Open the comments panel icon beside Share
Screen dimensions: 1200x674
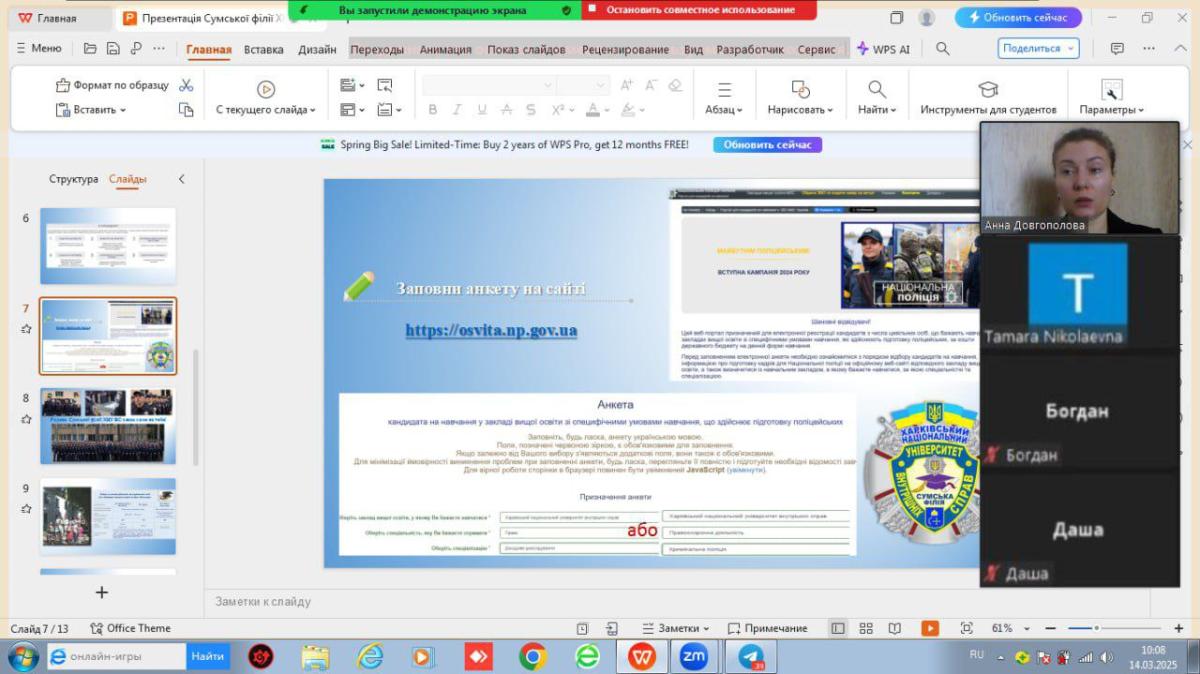click(1117, 48)
